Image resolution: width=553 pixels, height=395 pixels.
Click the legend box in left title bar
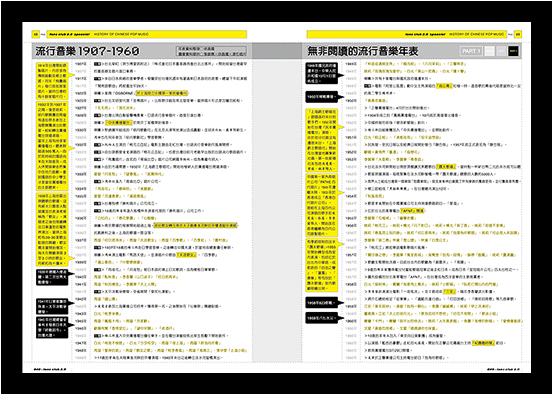(211, 51)
